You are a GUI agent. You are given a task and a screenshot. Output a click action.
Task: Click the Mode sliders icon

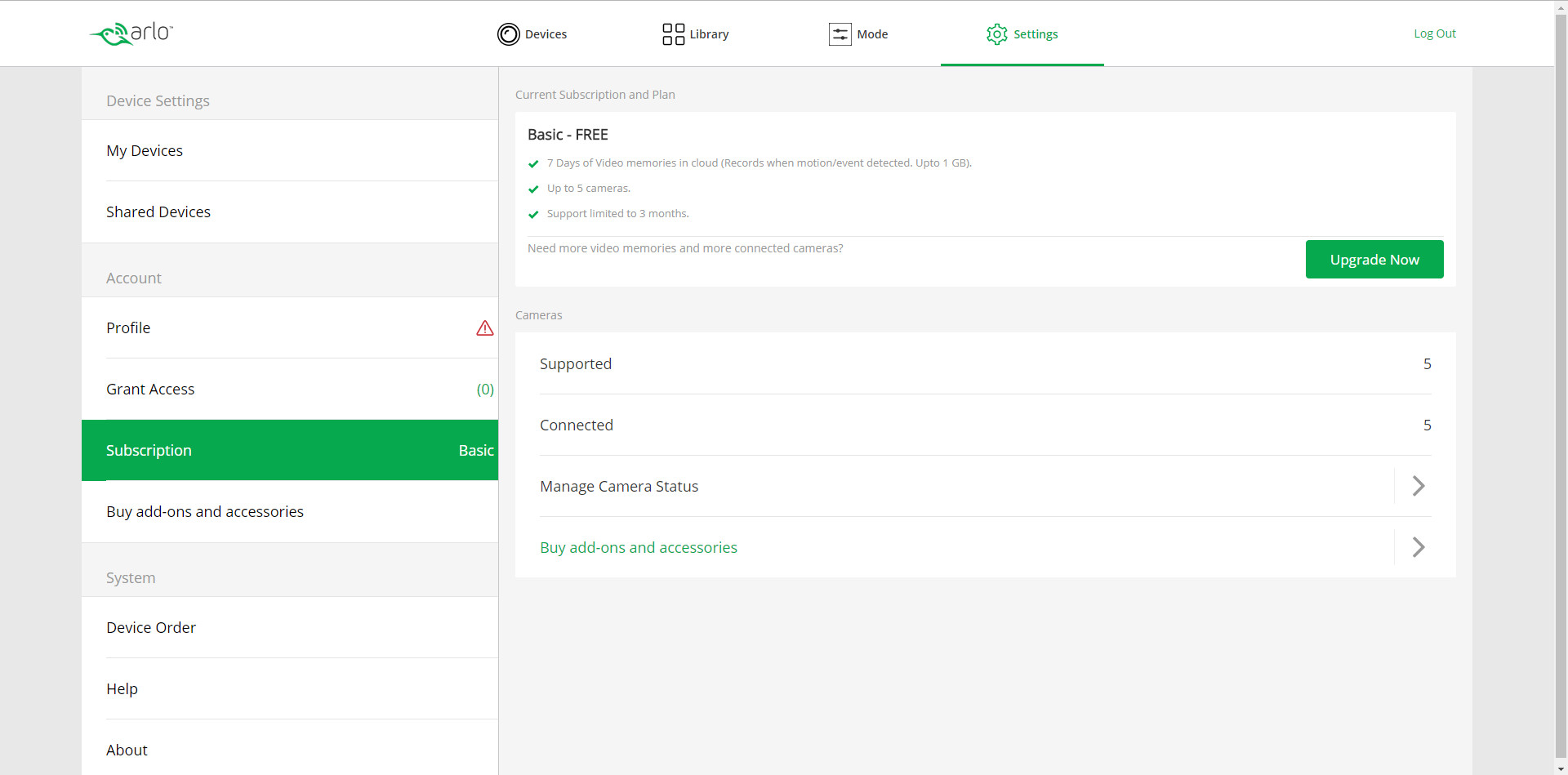coord(840,34)
